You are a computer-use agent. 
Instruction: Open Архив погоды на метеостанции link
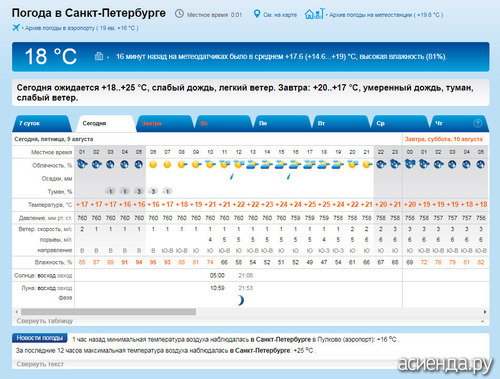click(x=386, y=15)
